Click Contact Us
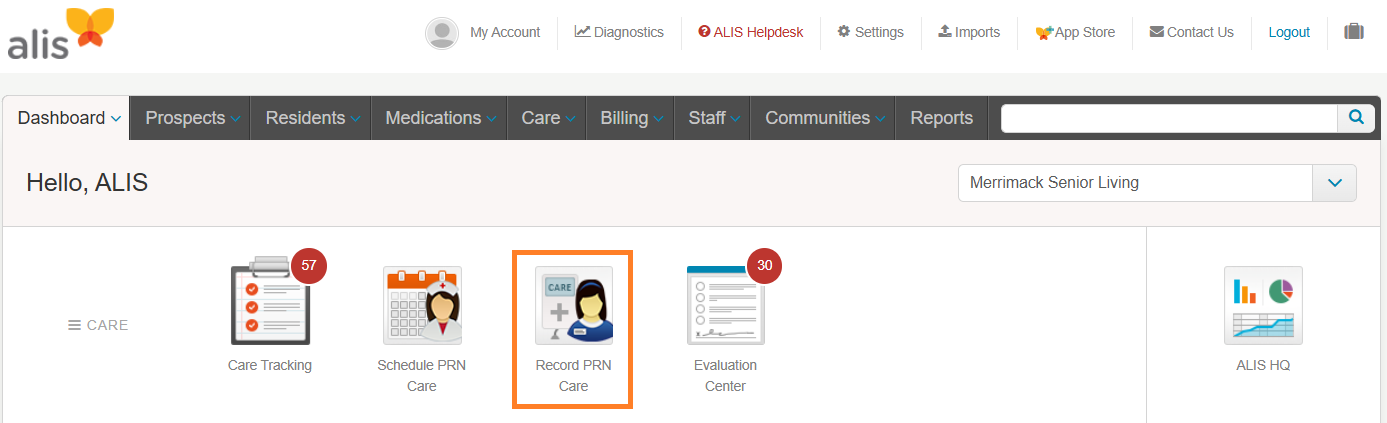The image size is (1387, 423). 1192,32
